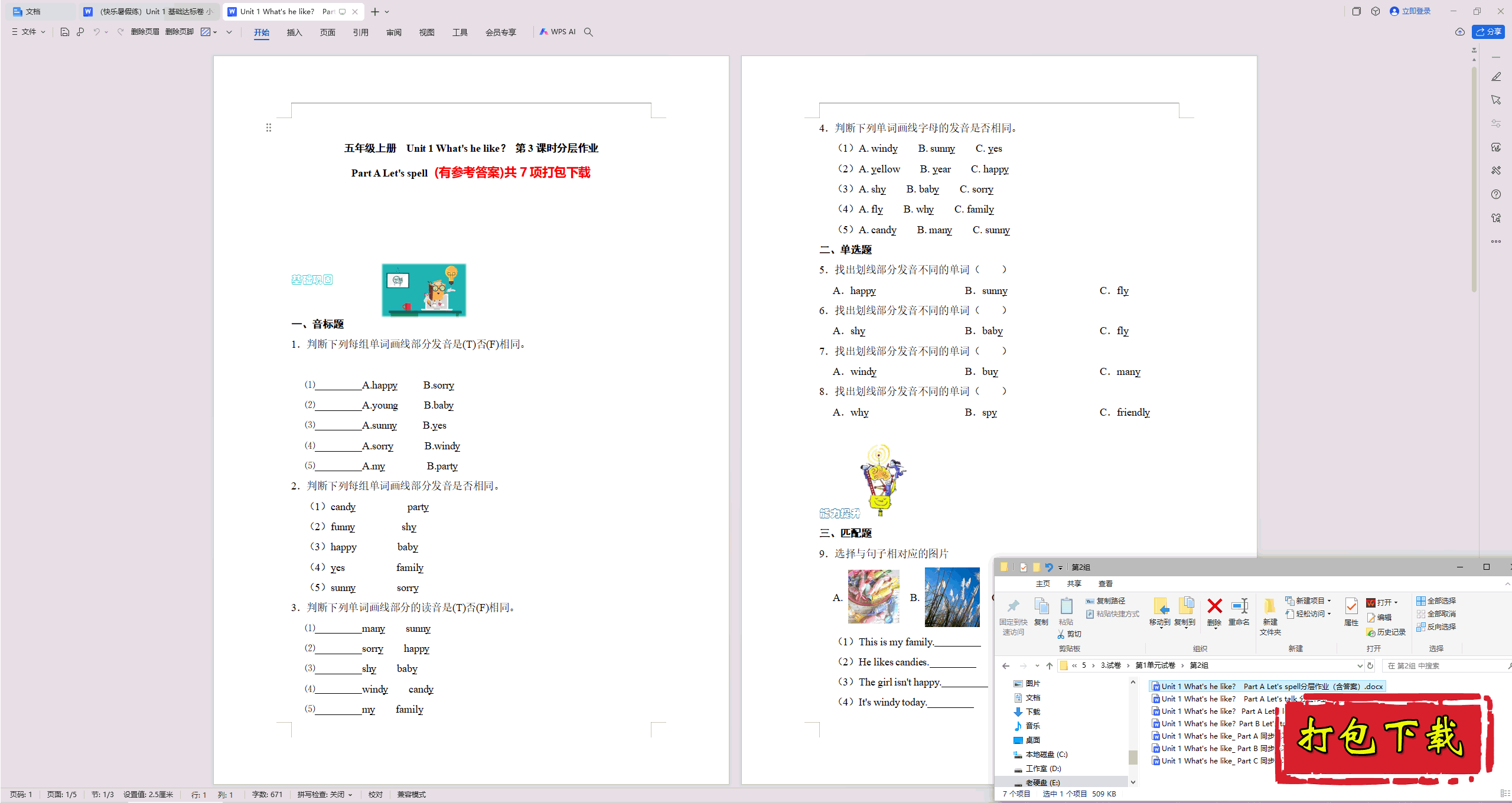Click the 剪切 scissors in Explorer ribbon
Image resolution: width=1512 pixels, height=803 pixels.
1069,634
